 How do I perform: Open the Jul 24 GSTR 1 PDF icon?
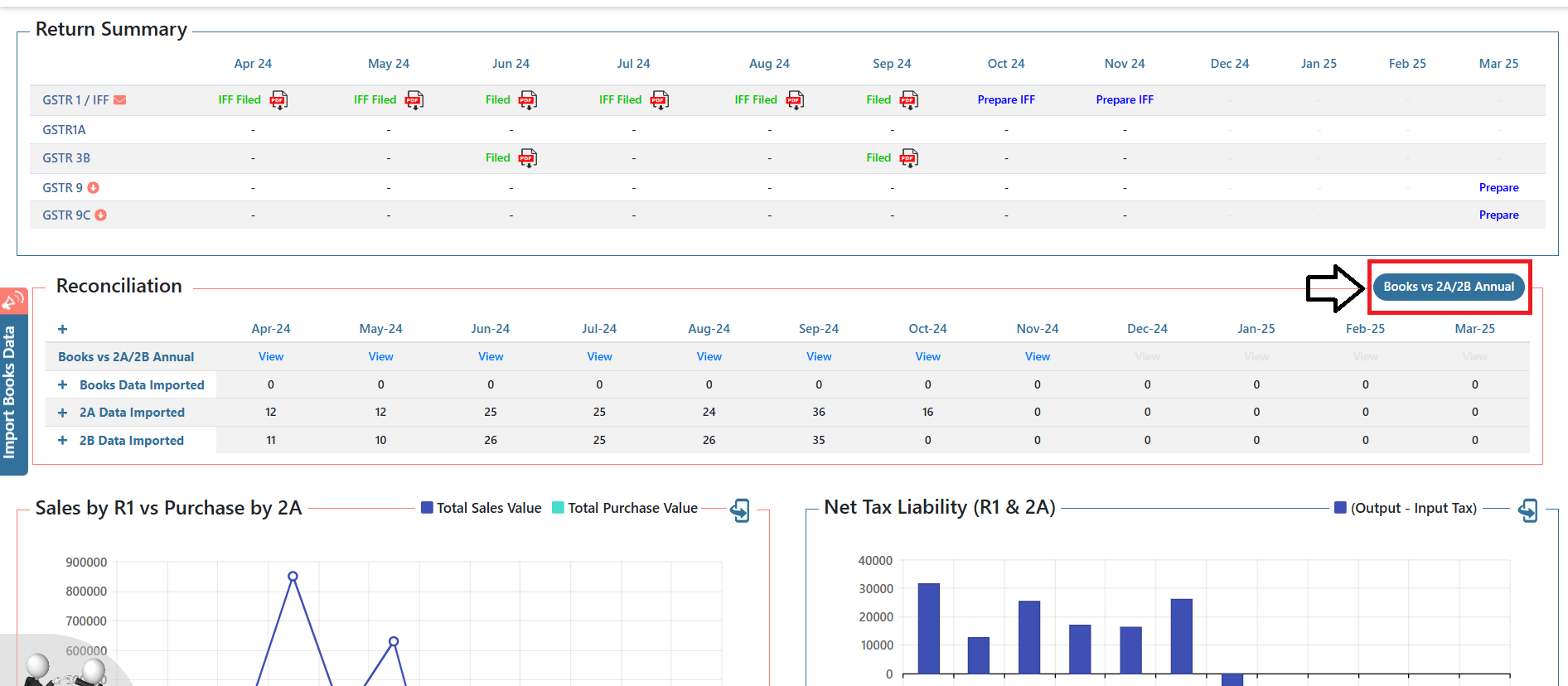click(659, 100)
